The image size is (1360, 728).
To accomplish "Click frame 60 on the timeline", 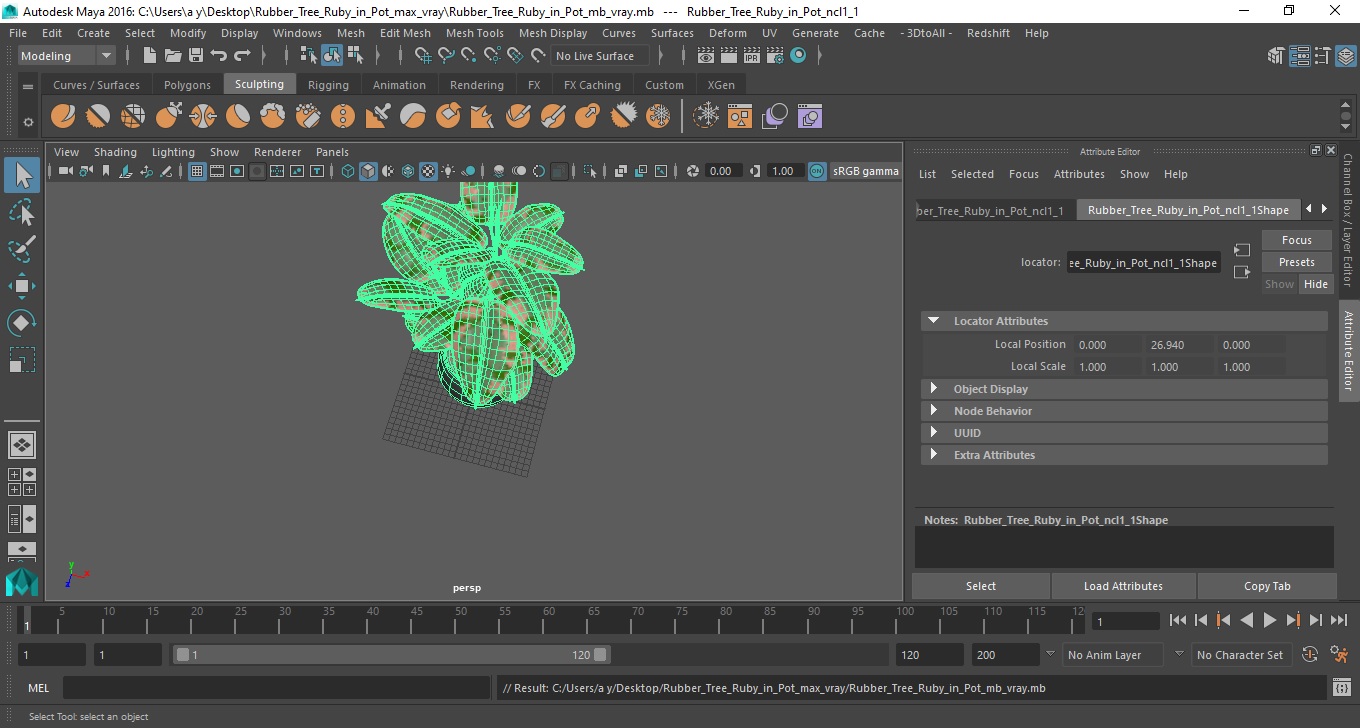I will [548, 620].
